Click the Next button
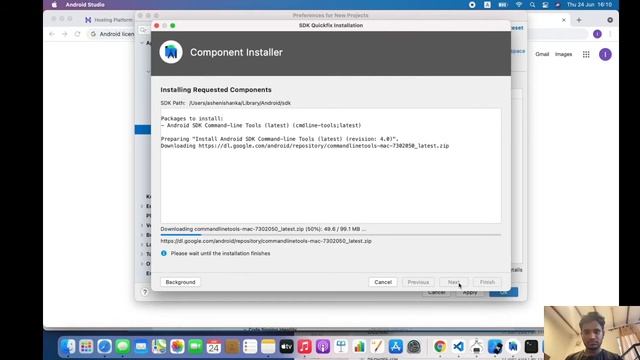 pos(453,282)
